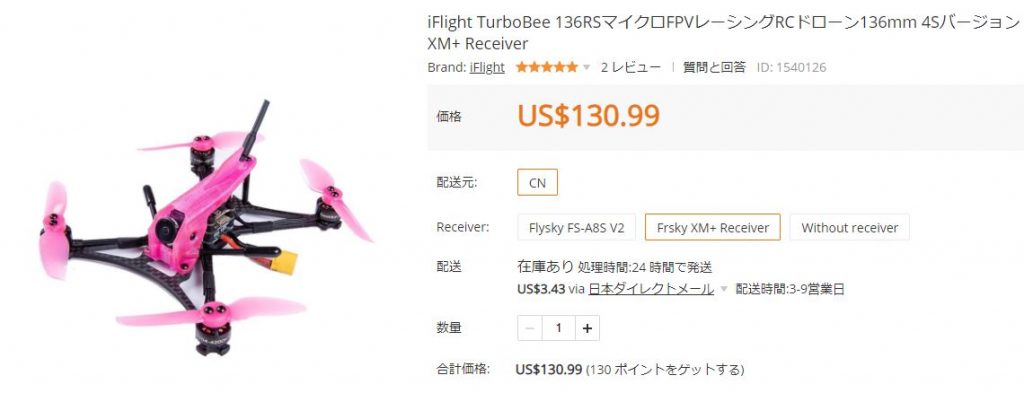Click the plus quantity button

(587, 328)
